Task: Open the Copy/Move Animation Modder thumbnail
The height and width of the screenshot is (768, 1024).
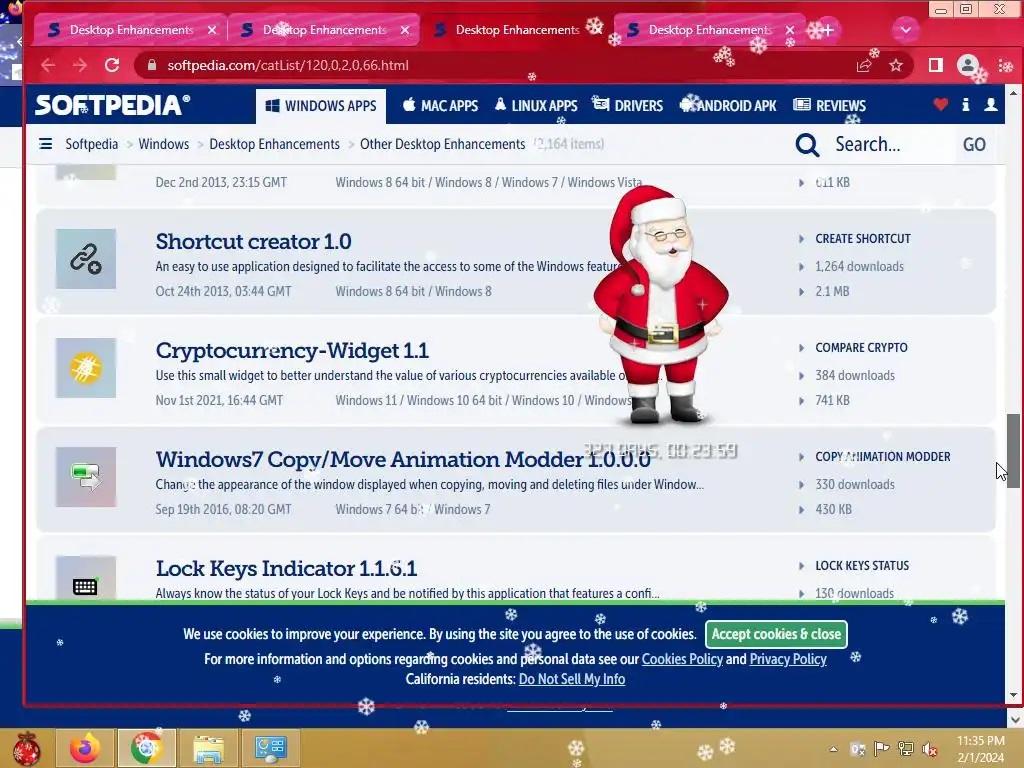Action: pyautogui.click(x=86, y=477)
